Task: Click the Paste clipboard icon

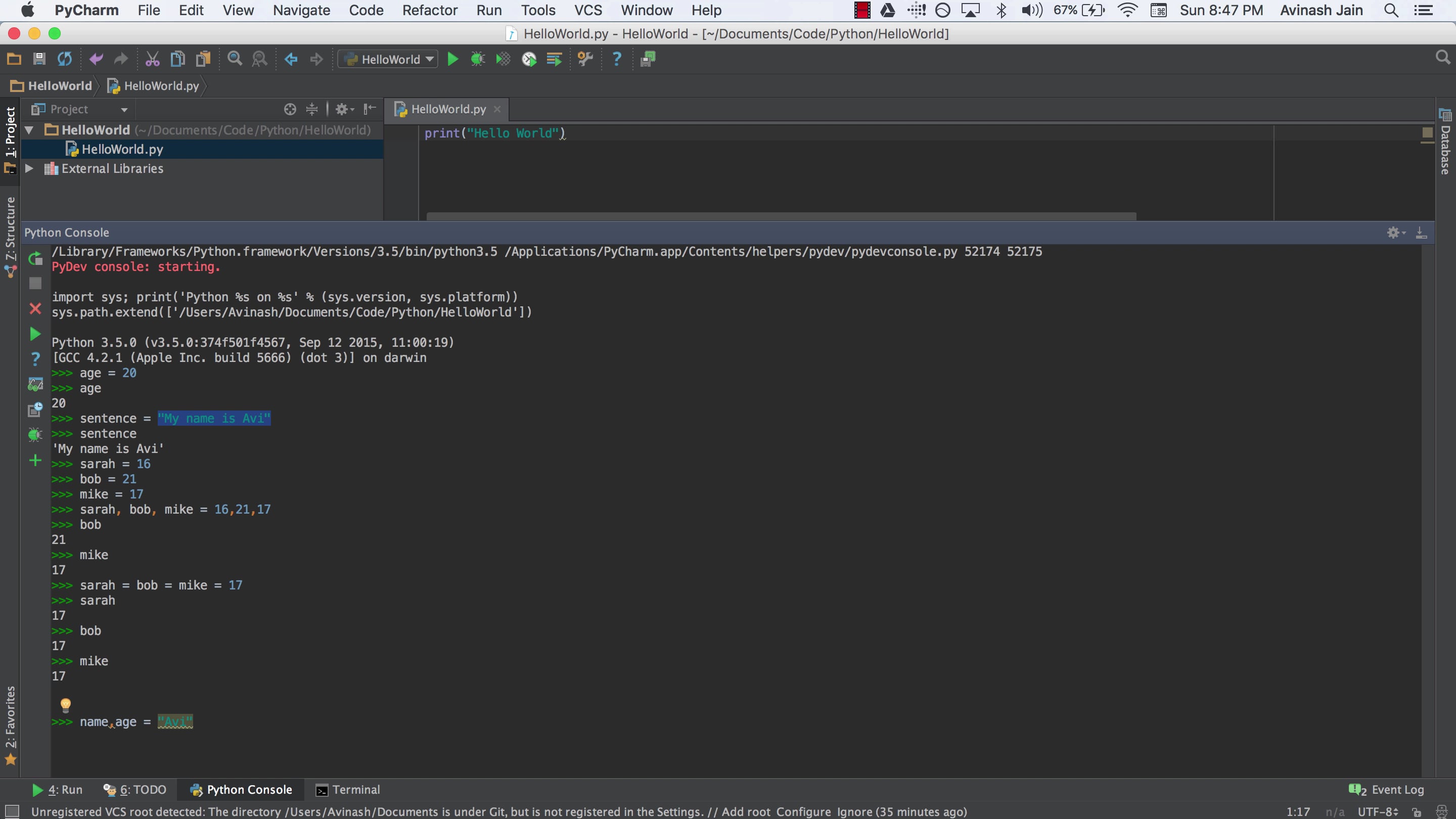Action: point(203,59)
